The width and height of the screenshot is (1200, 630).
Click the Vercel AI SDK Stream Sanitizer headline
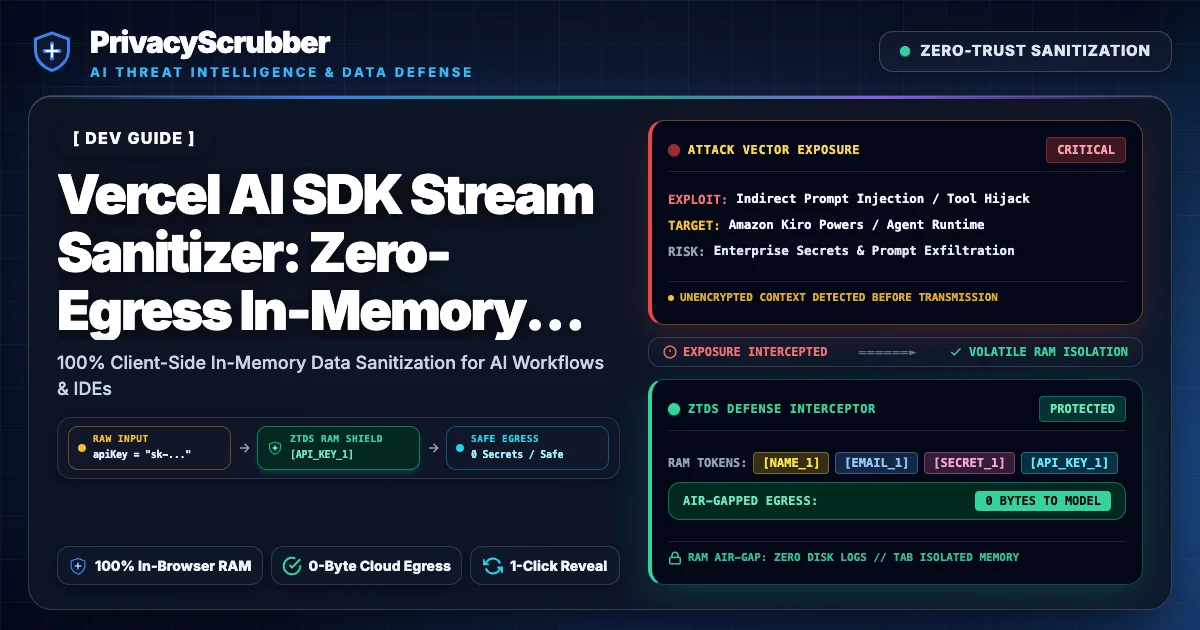(x=326, y=254)
